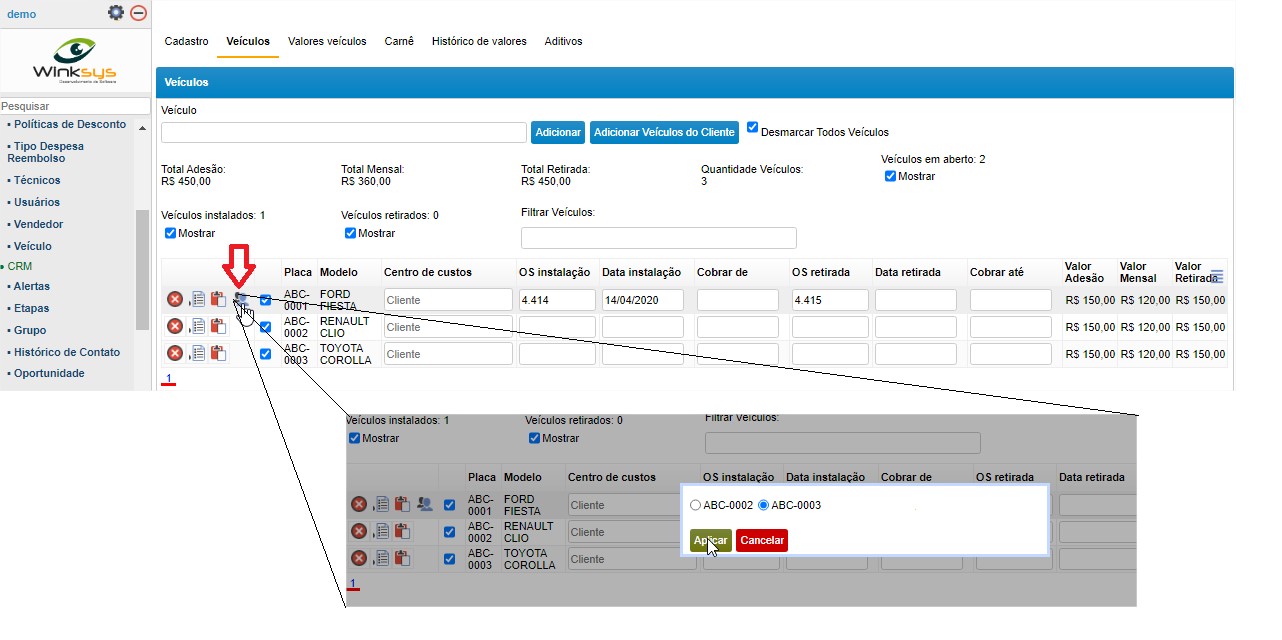Toggle Mostrar under Veículos em aberto

click(891, 176)
